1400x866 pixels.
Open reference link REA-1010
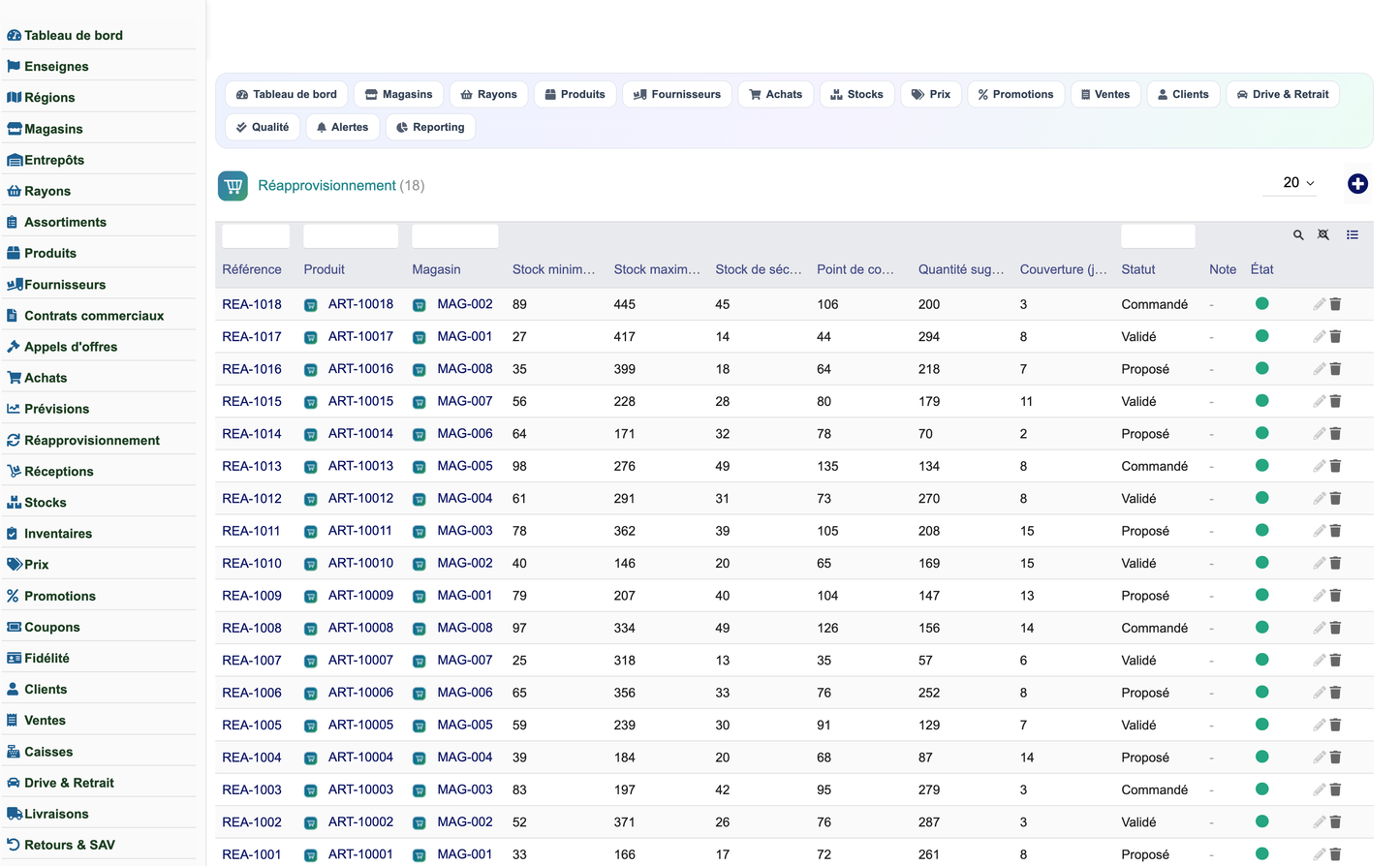(x=252, y=564)
